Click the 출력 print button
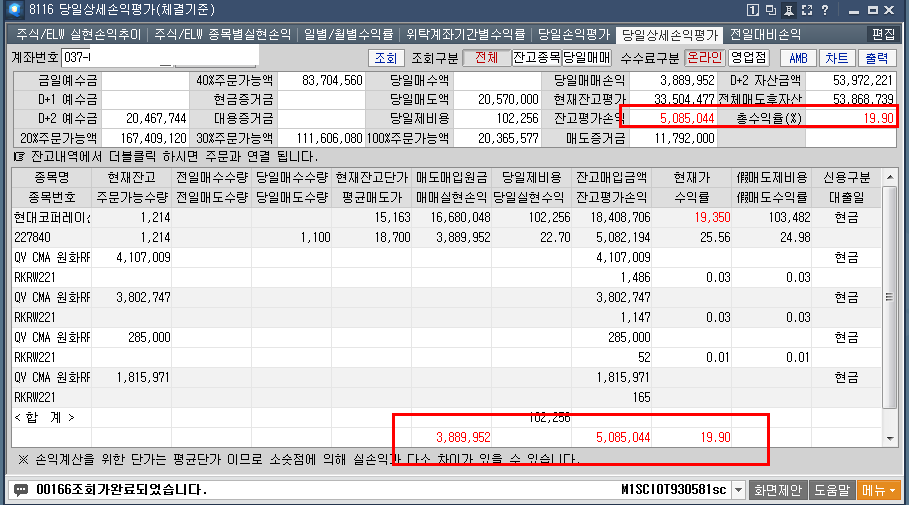909x505 pixels. pos(876,57)
